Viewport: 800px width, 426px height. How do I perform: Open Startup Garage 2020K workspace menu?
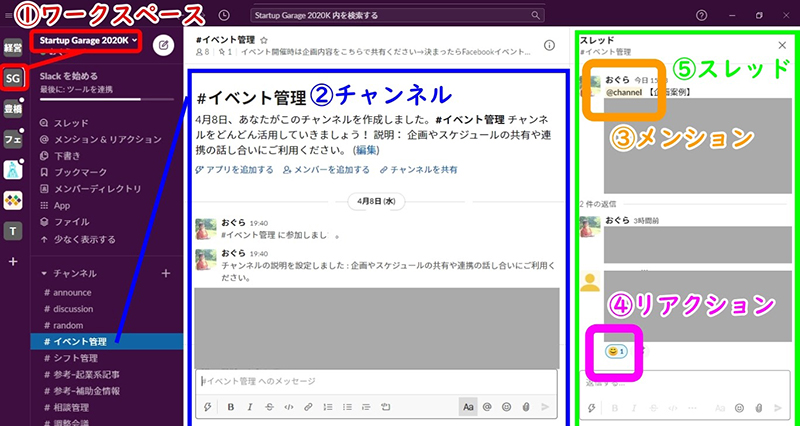tap(88, 40)
